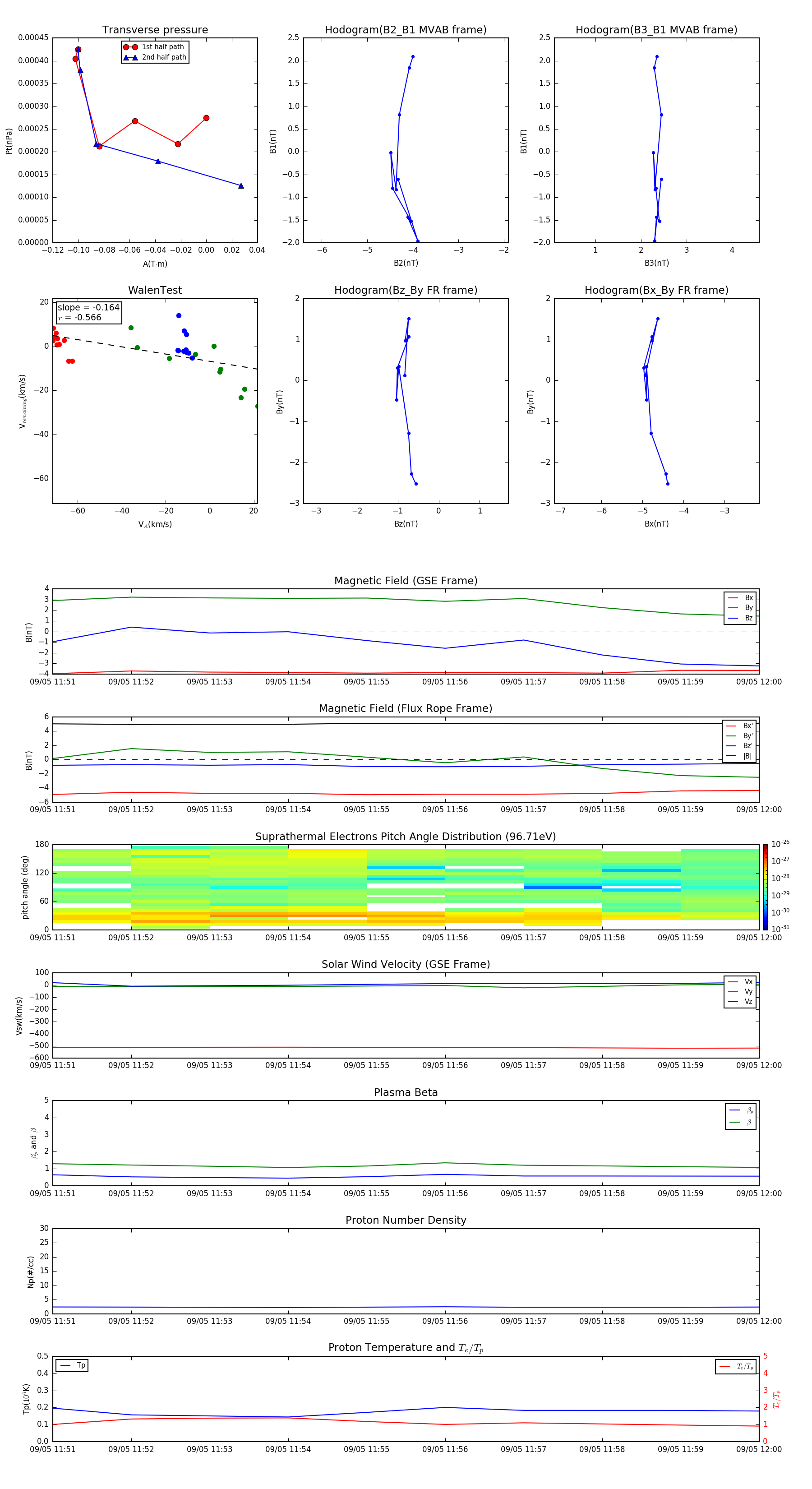Click the 'Bx' legend entry in GSE magnetic field
The height and width of the screenshot is (1489, 812).
coord(740,598)
